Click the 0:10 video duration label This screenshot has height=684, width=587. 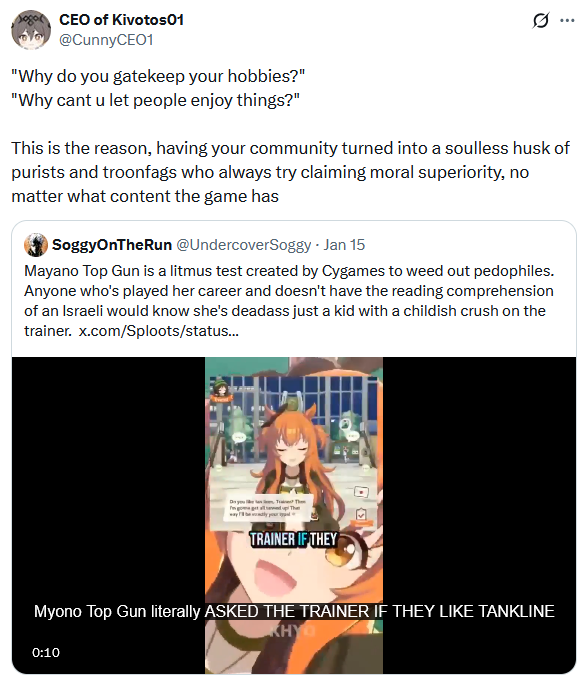(x=46, y=653)
